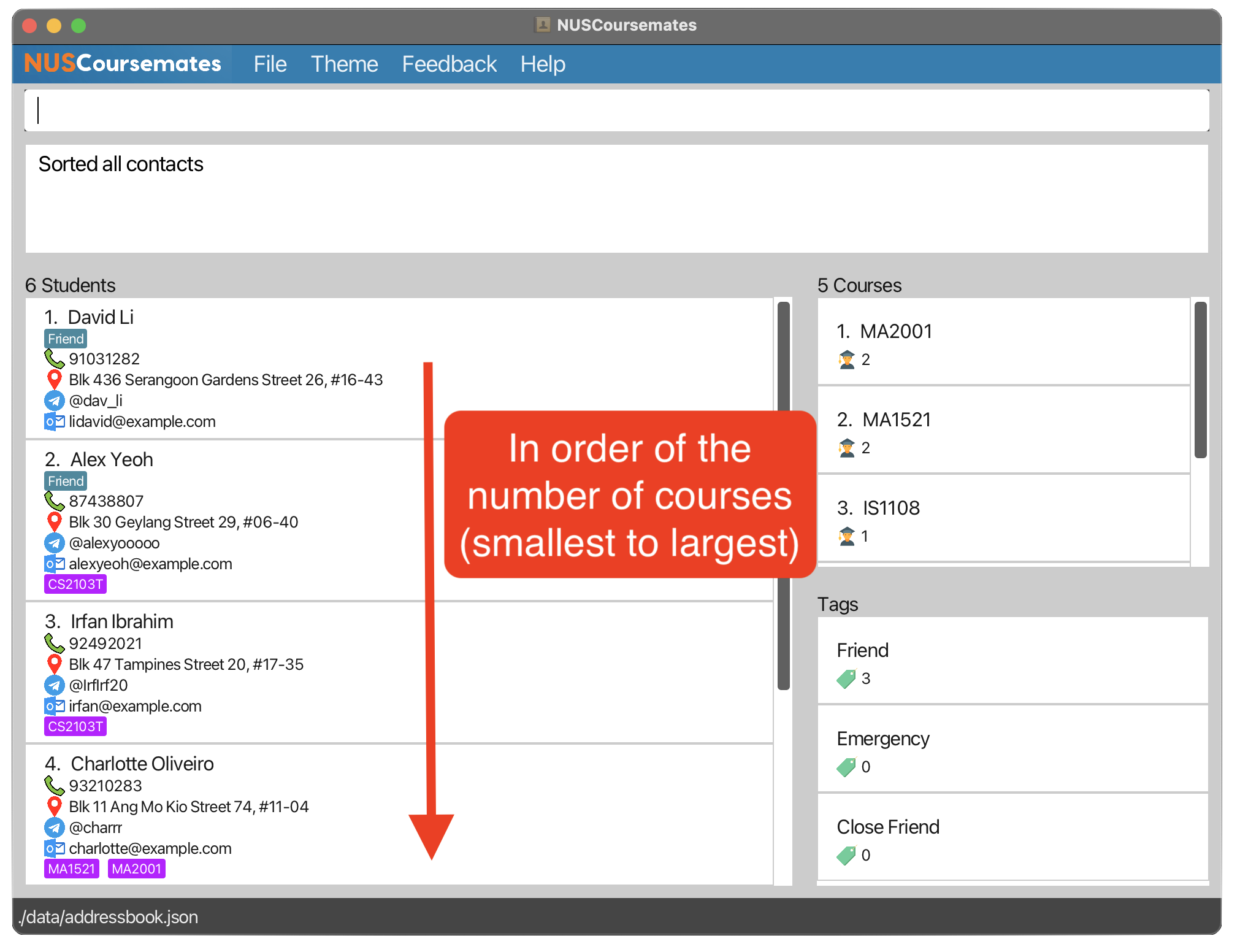Select the Feedback menu item
Screen dimensions: 1240x952
449,64
